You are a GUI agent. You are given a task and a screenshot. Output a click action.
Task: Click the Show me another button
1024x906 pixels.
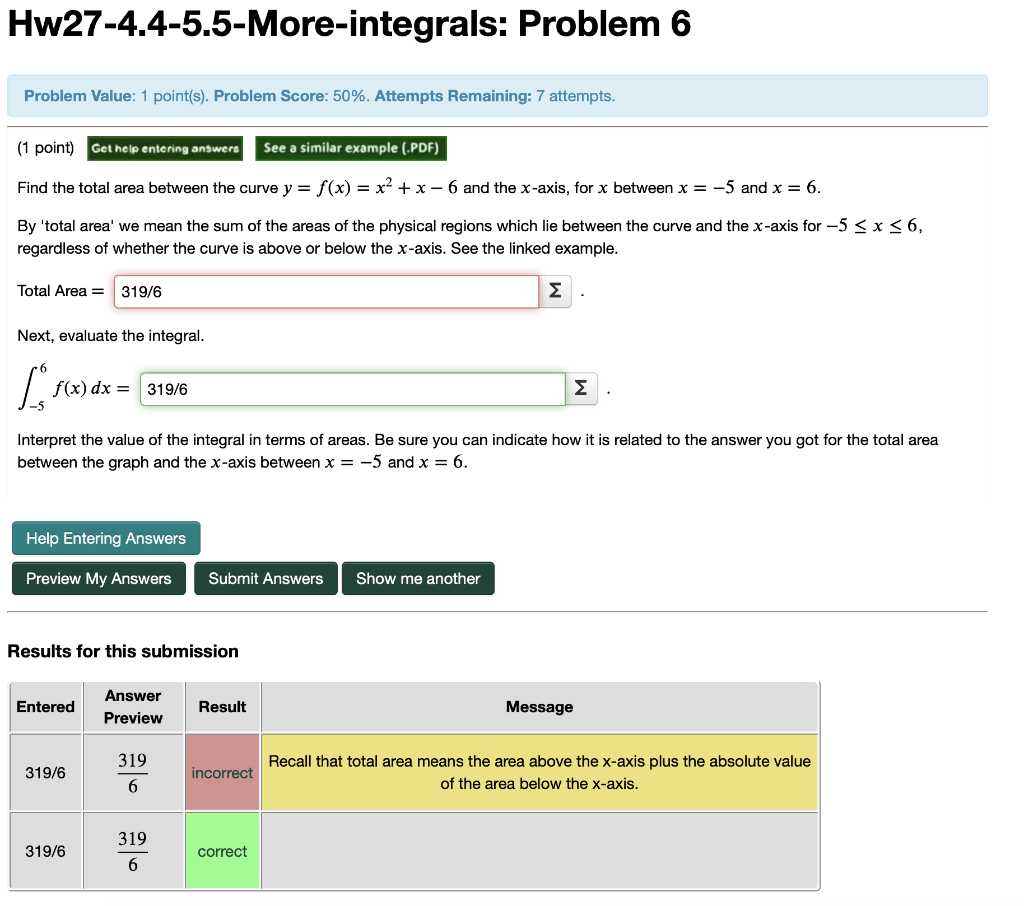click(x=418, y=578)
